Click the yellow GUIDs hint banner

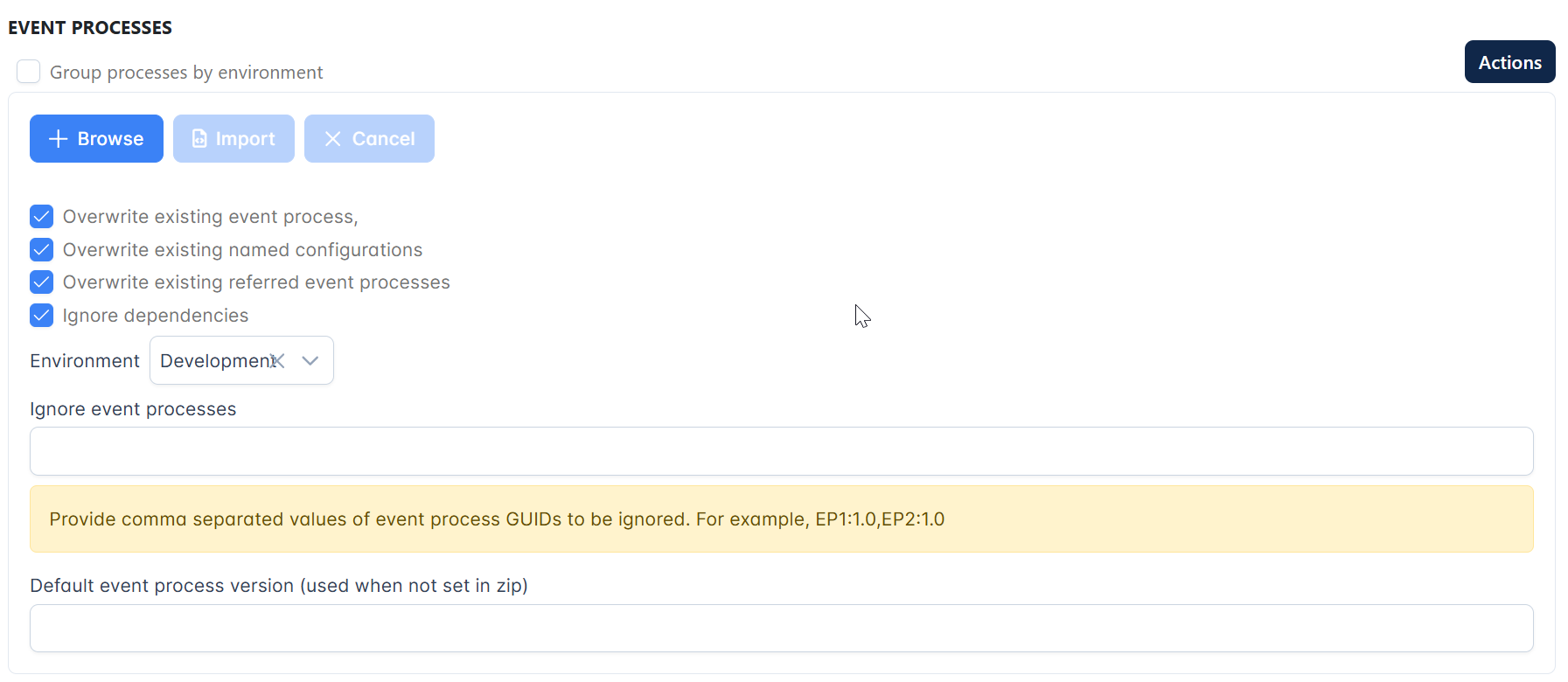(x=781, y=519)
